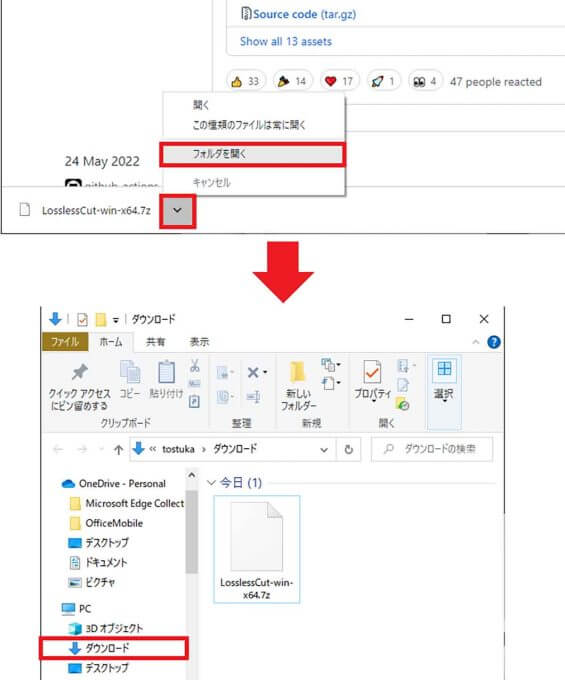Open Microsoft Edge Collect folder in tree
This screenshot has height=680, width=565.
click(x=134, y=503)
